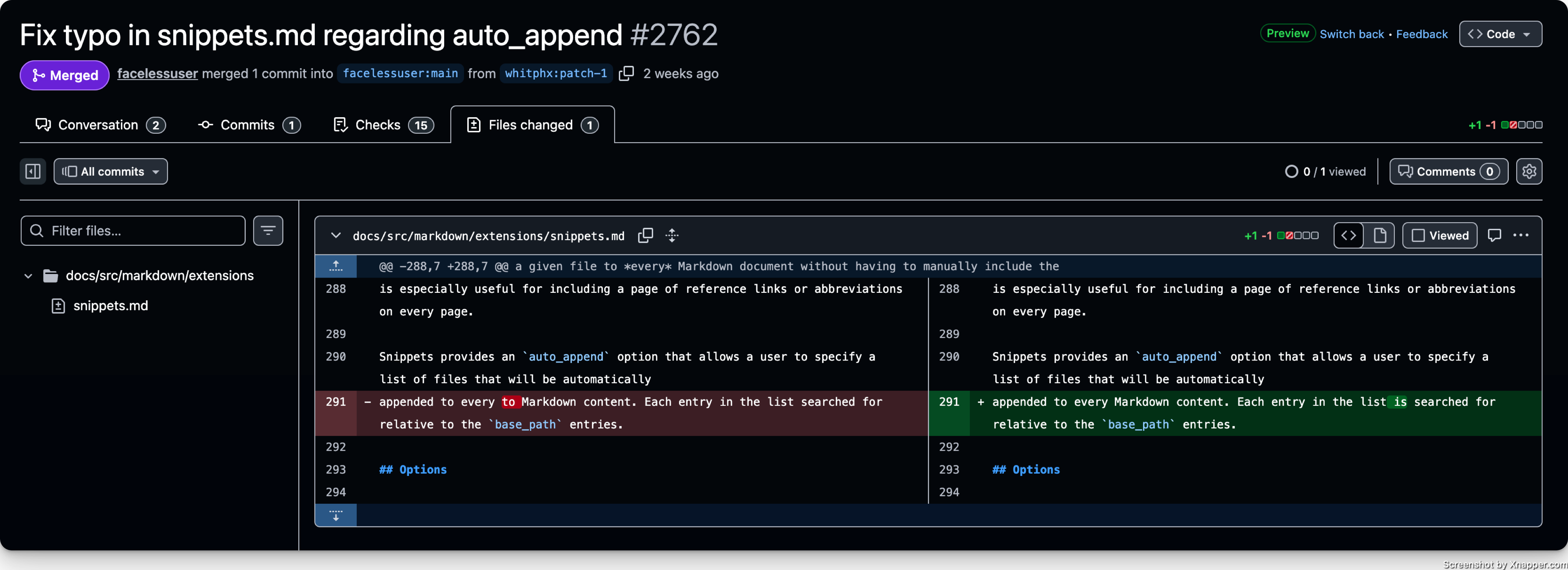The width and height of the screenshot is (1568, 570).
Task: Show rich diff view icon
Action: (1379, 236)
